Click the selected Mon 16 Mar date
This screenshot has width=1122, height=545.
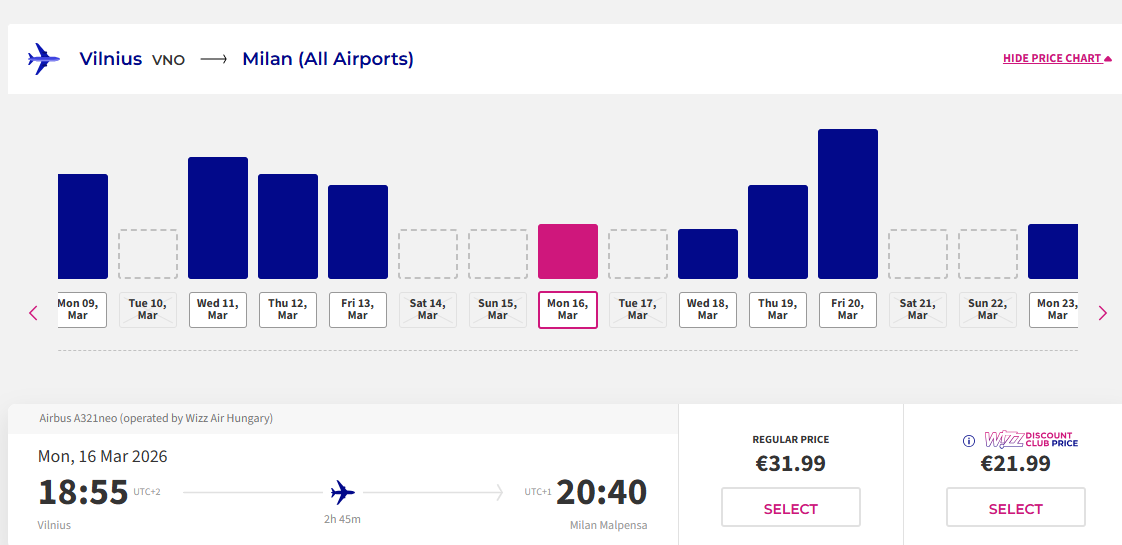coord(568,309)
